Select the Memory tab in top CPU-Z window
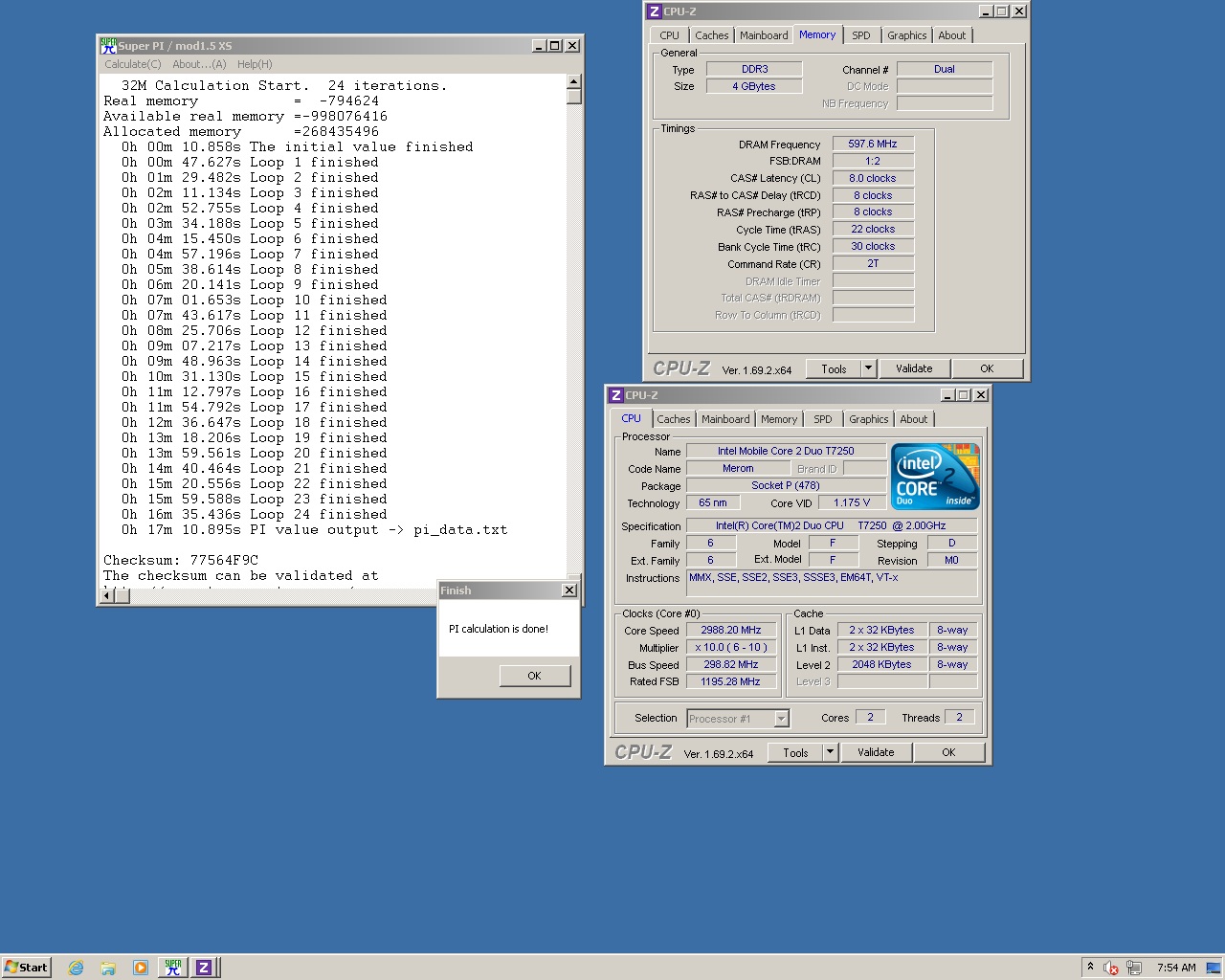This screenshot has height=980, width=1225. point(817,34)
